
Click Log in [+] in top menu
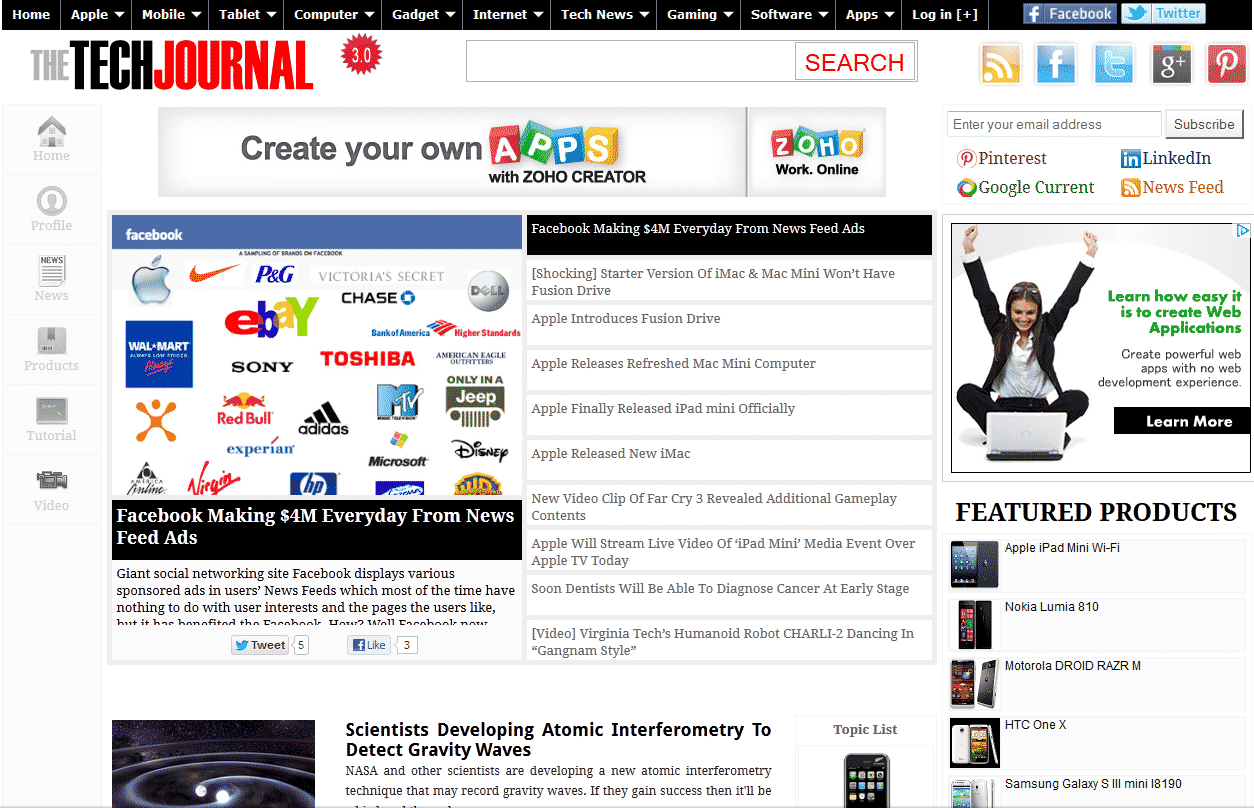point(945,14)
